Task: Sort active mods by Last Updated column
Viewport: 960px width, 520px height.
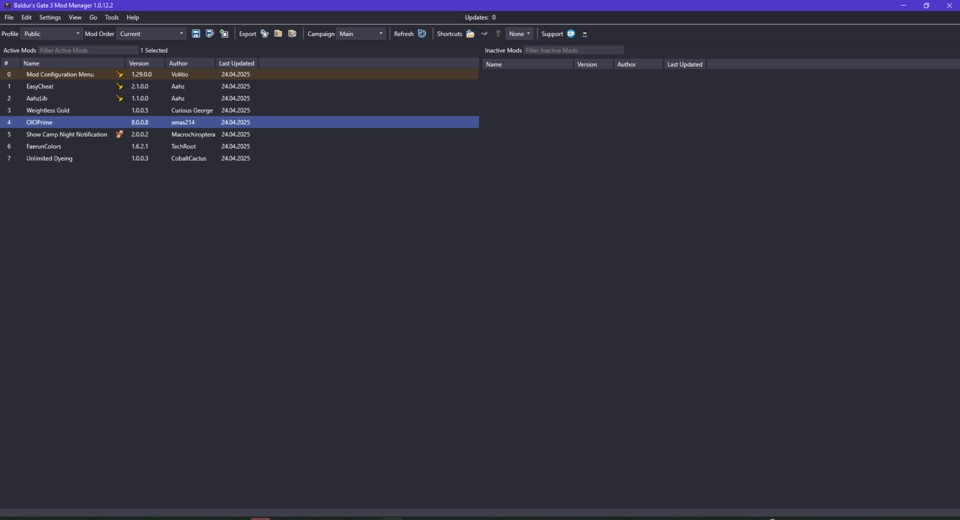Action: [x=237, y=63]
